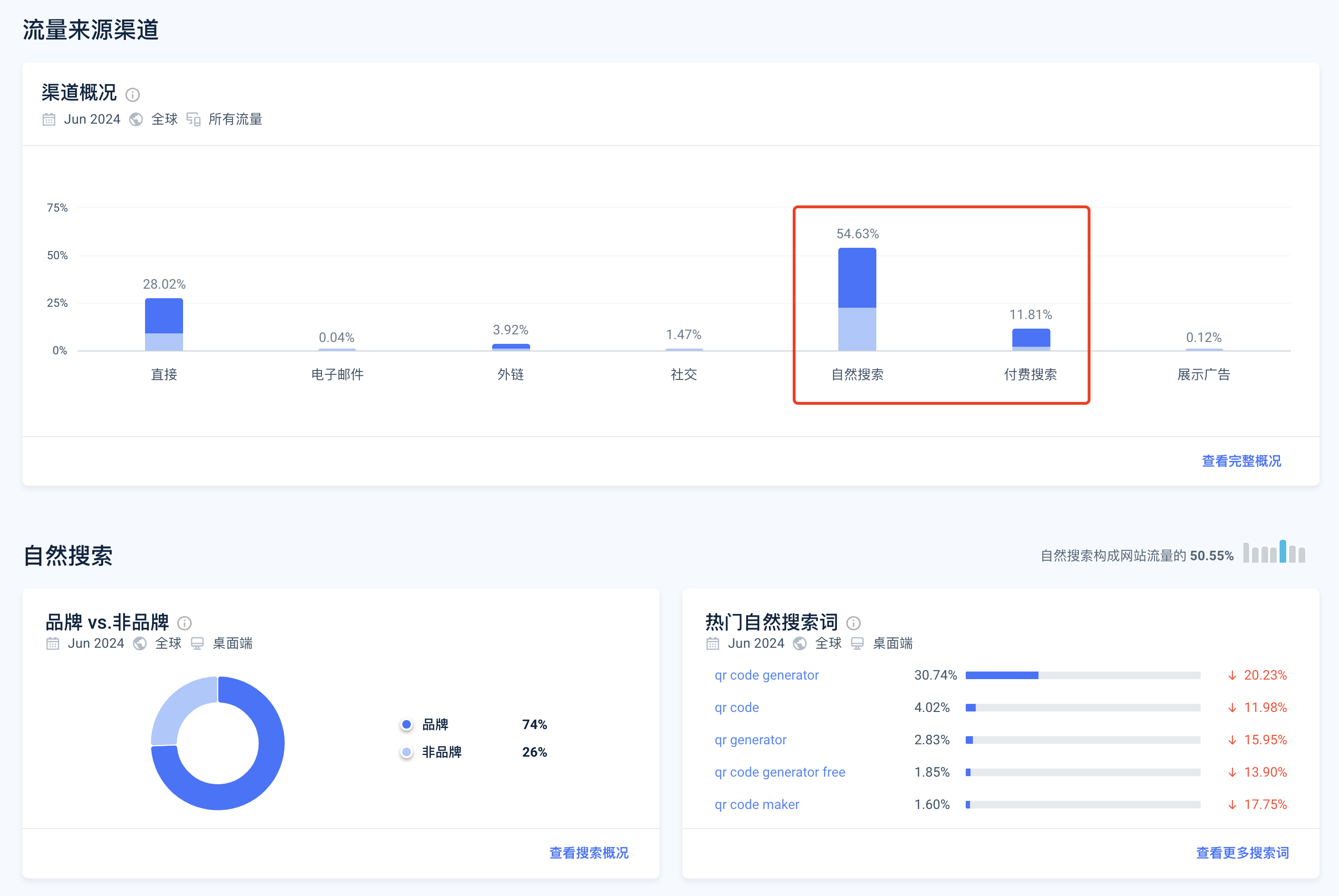Viewport: 1339px width, 896px height.
Task: Click 品牌 legend dot
Action: coord(406,725)
